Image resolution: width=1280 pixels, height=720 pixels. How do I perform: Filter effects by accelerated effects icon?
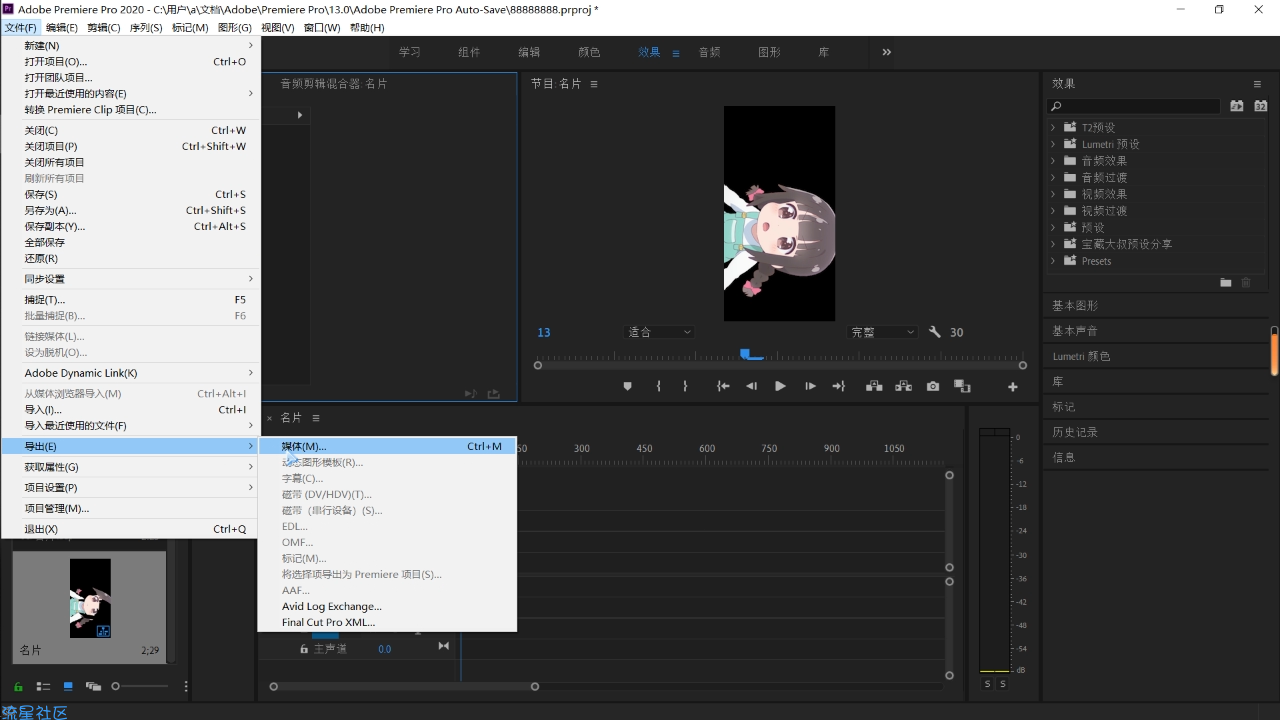pos(1237,106)
